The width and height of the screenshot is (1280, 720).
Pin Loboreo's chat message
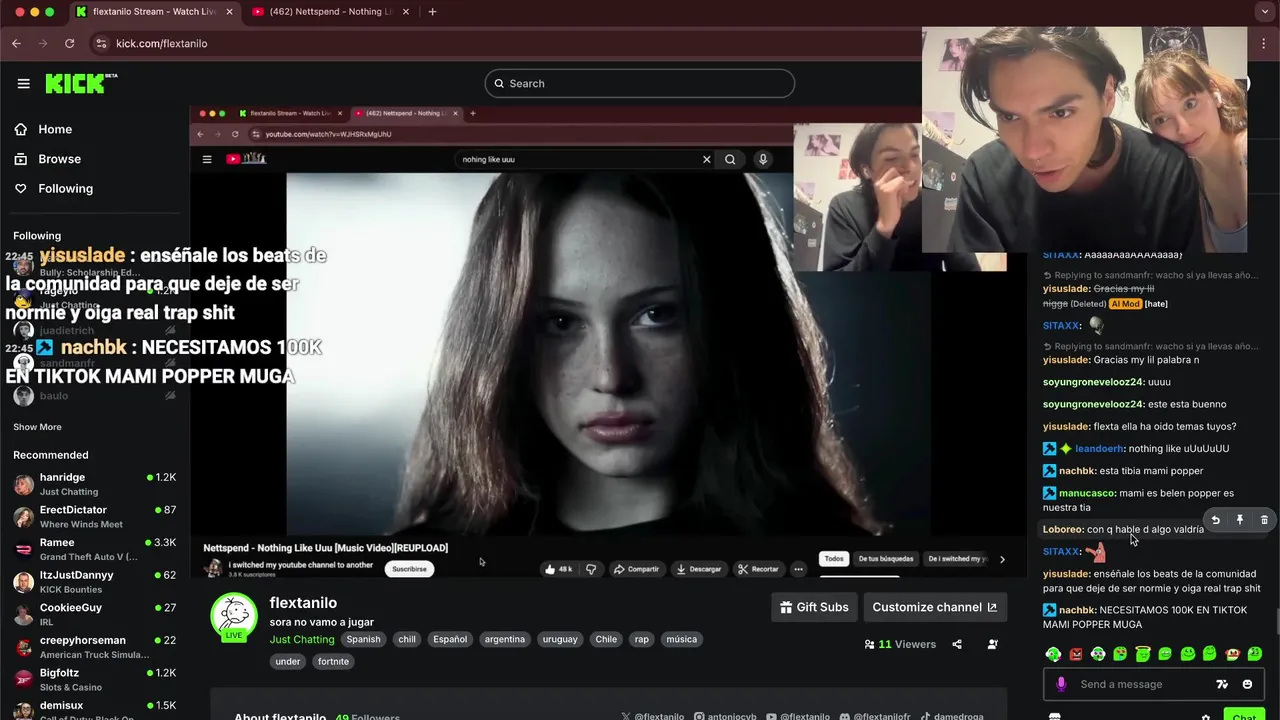pyautogui.click(x=1240, y=520)
